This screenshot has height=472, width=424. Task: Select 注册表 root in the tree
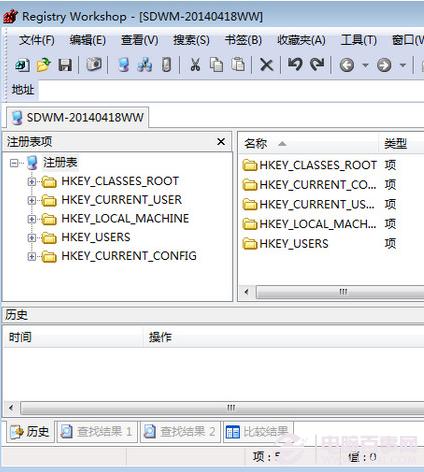pyautogui.click(x=60, y=163)
